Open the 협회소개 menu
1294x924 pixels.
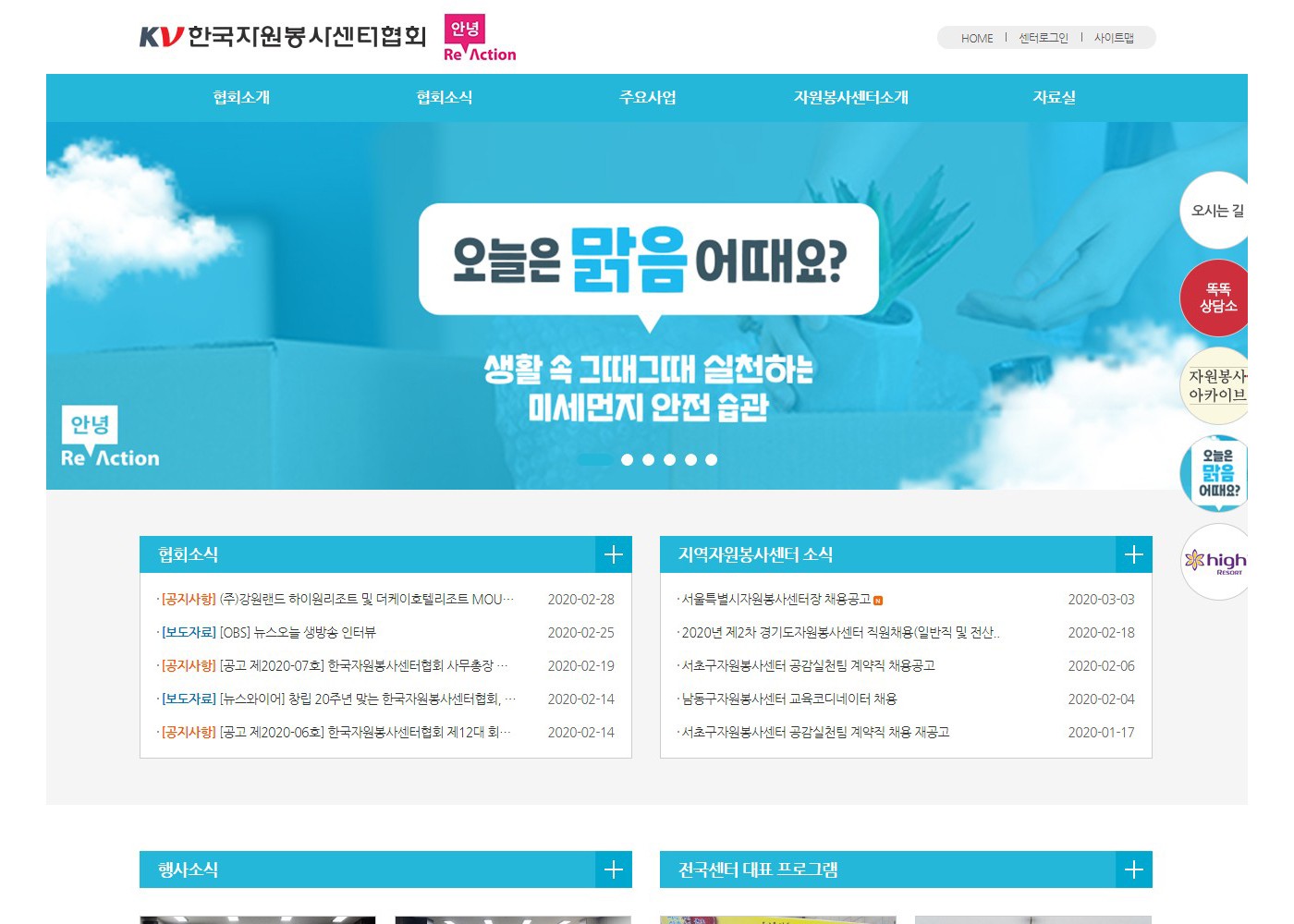coord(241,98)
